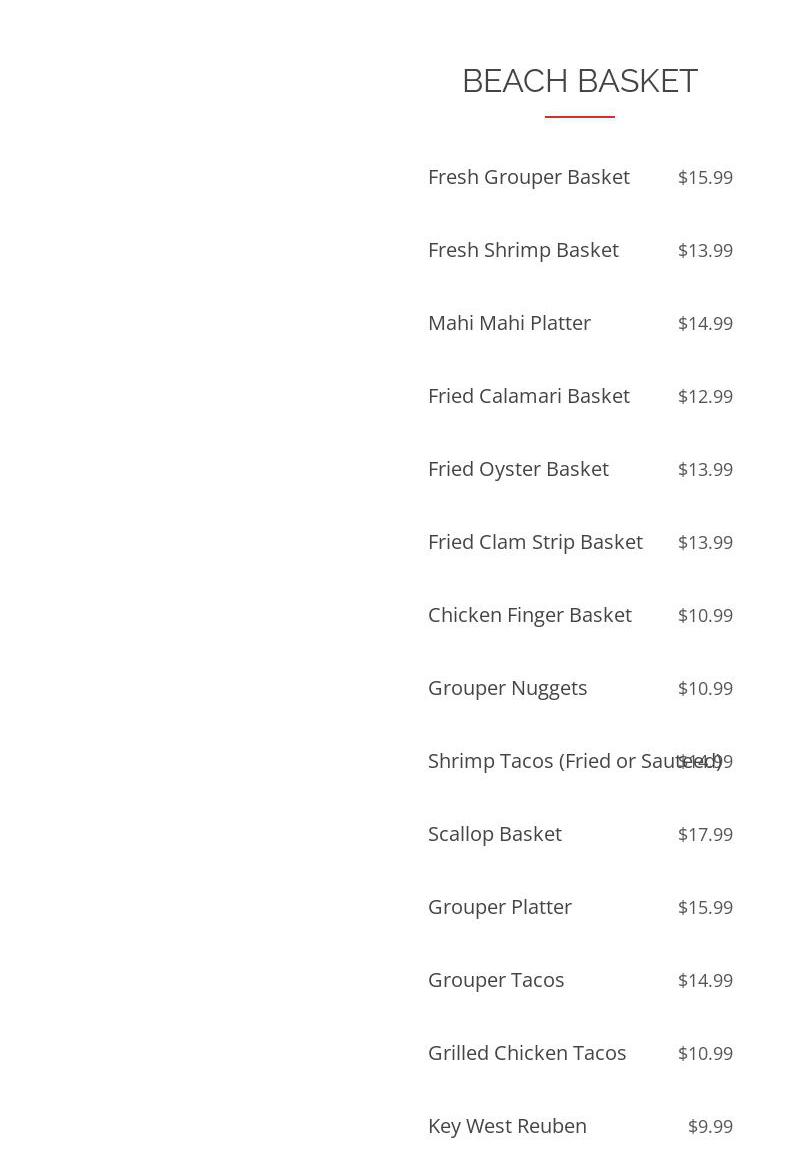Open the Grouper Platter entry
Screen dimensions: 785x1165
(499, 907)
